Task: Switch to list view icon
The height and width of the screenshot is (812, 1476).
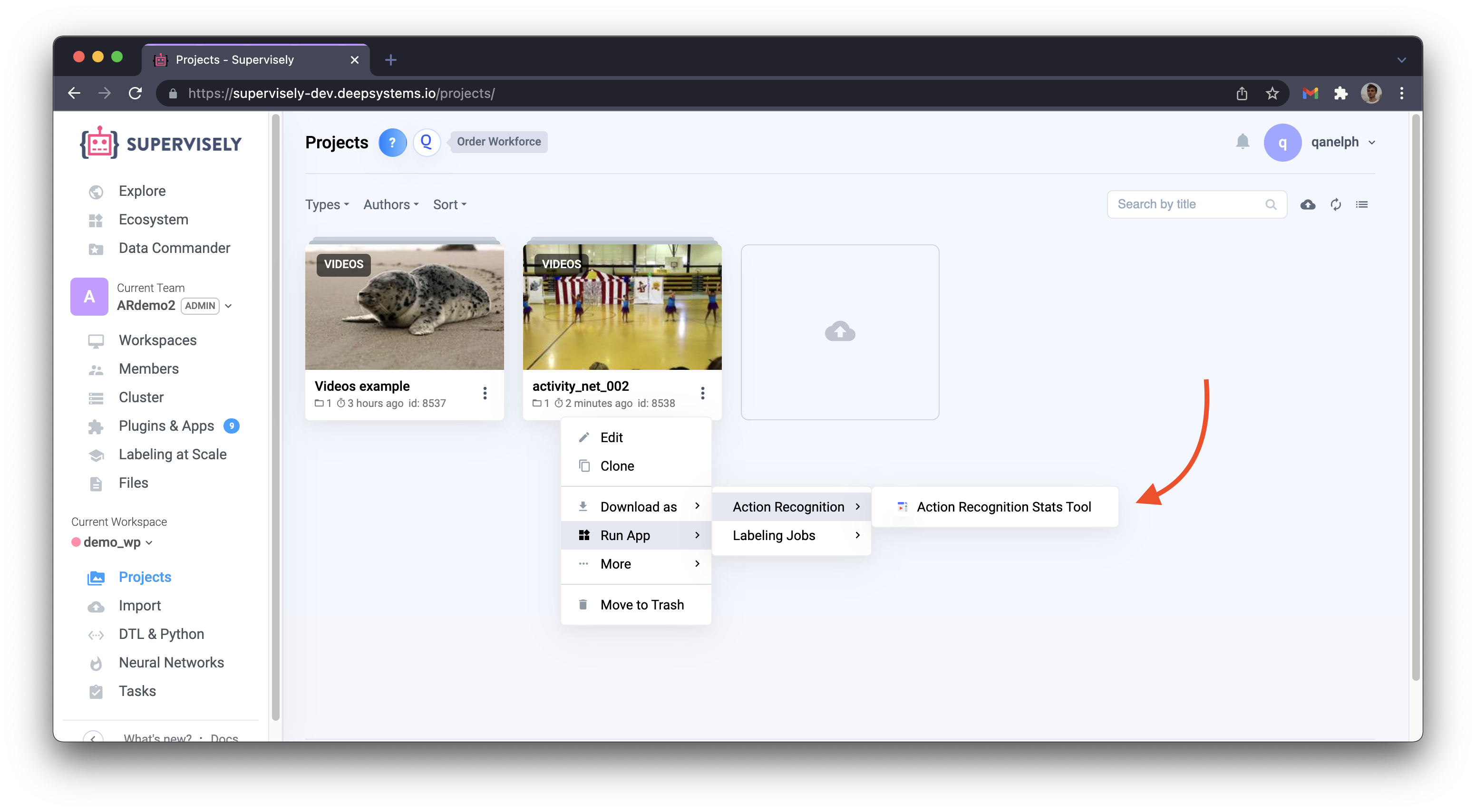Action: coord(1362,204)
